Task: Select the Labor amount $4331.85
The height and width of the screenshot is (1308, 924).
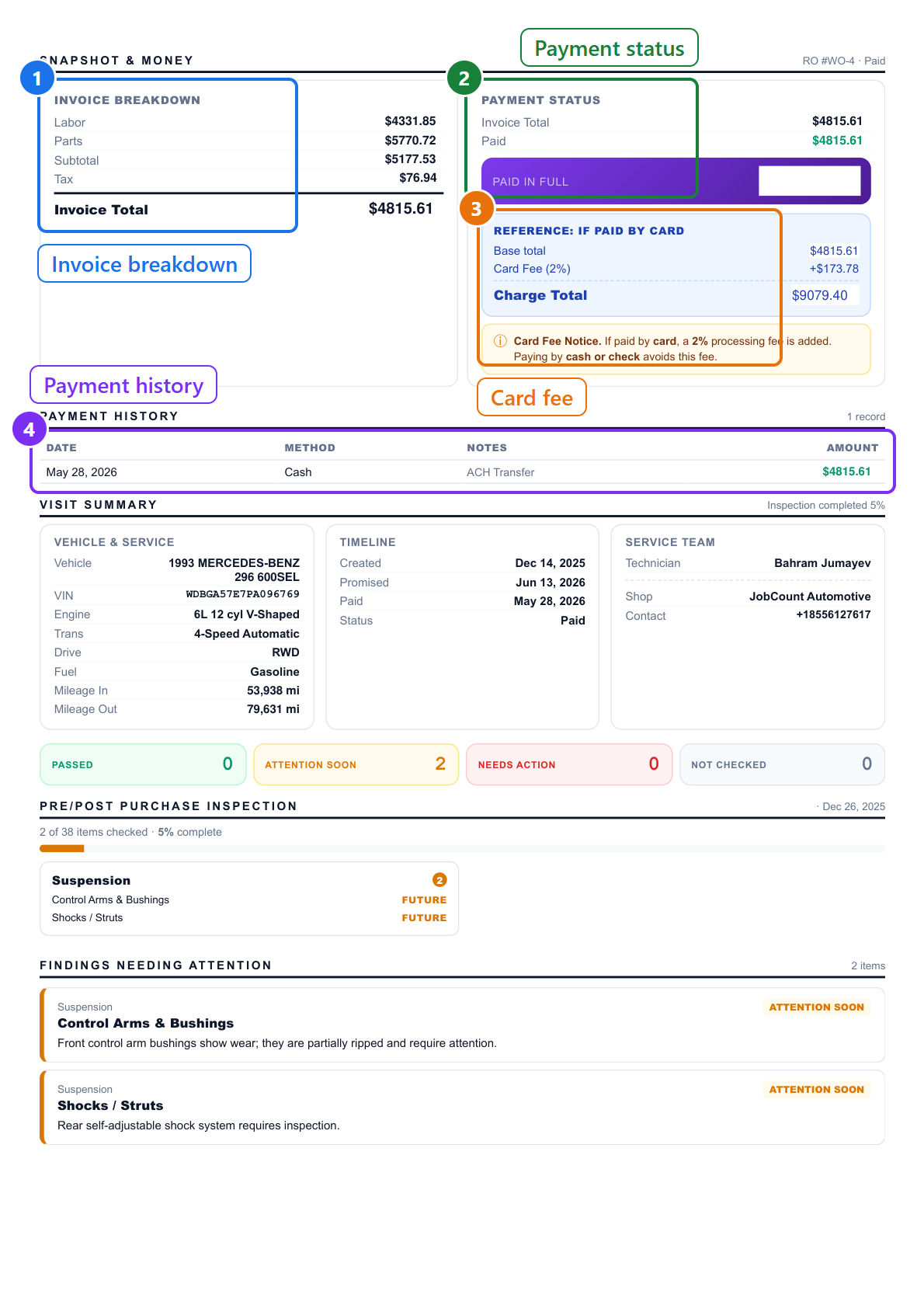Action: [410, 121]
